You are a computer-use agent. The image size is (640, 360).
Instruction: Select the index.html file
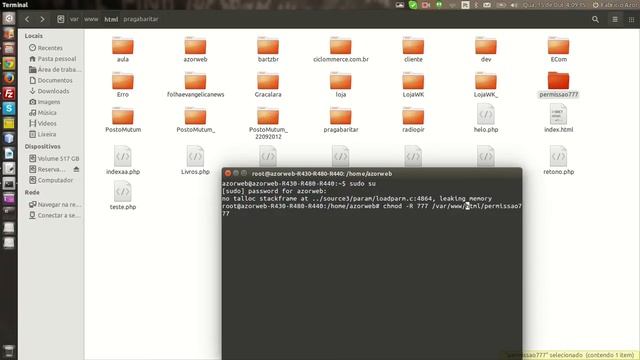tap(558, 118)
